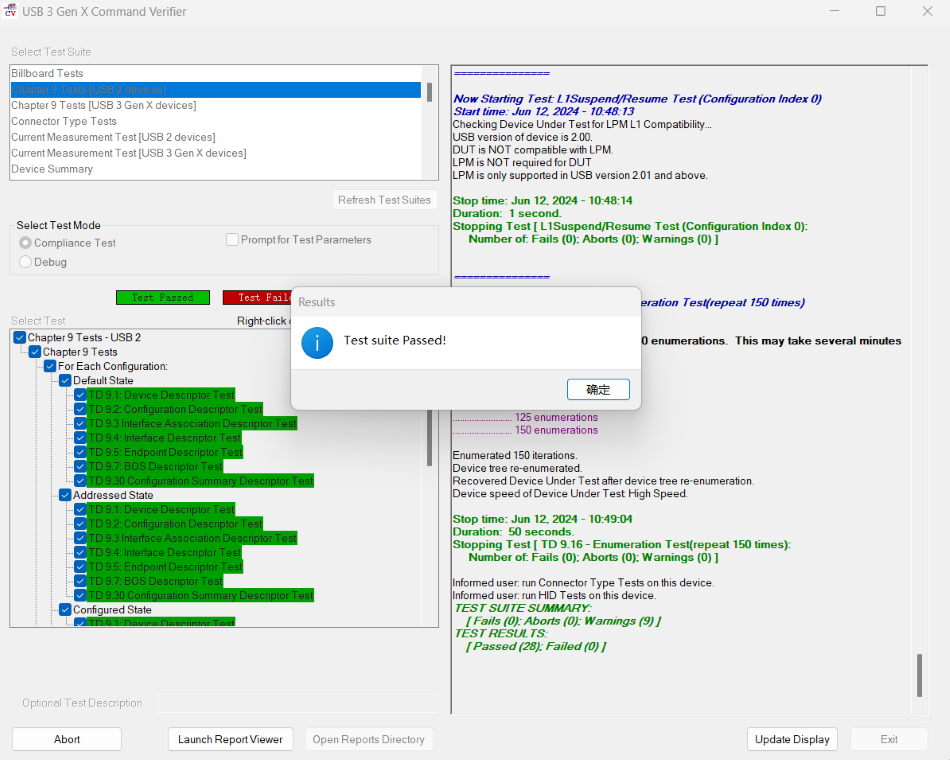Toggle Default State checkbox

pyautogui.click(x=65, y=381)
